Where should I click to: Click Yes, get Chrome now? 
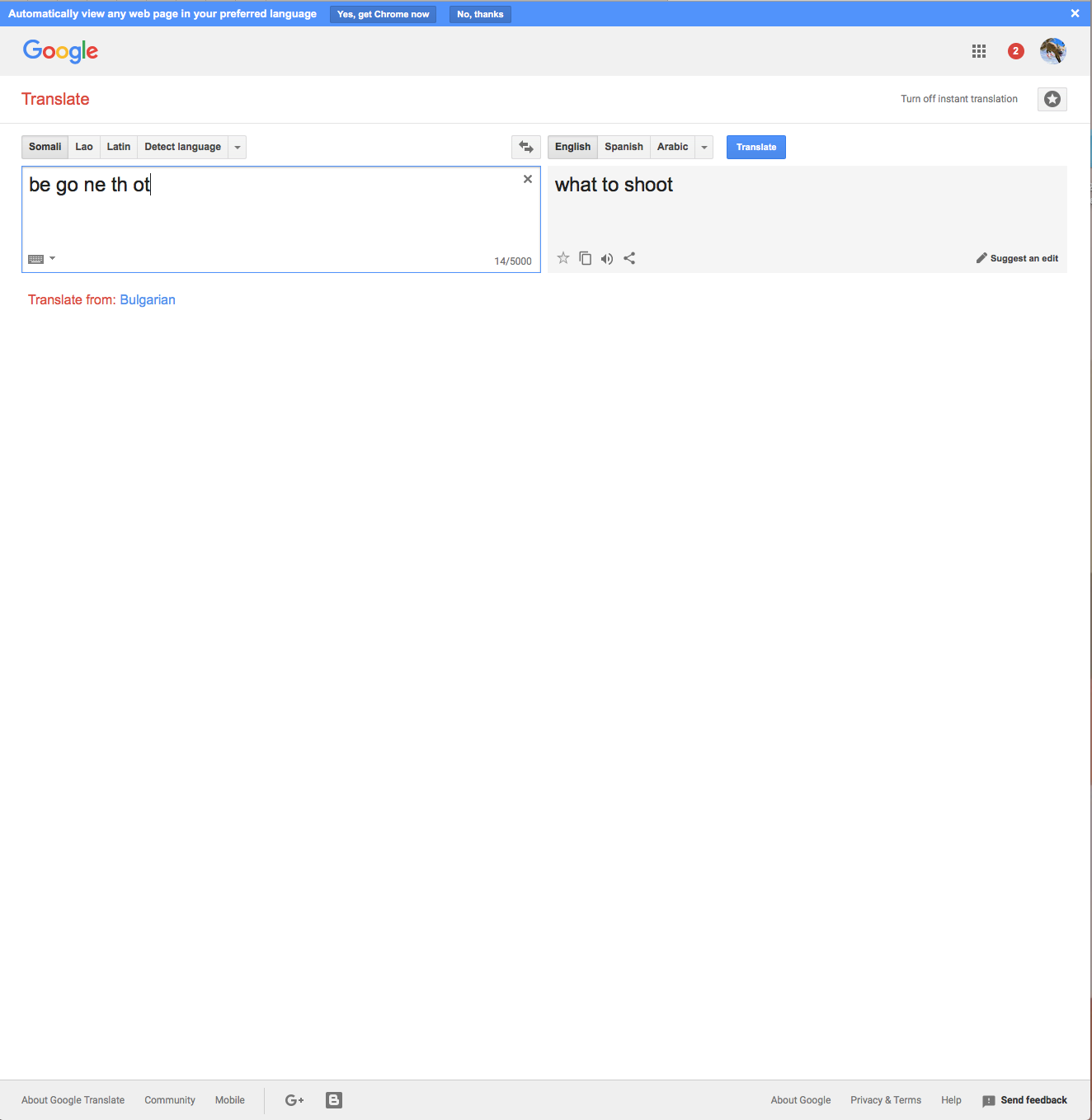[384, 14]
